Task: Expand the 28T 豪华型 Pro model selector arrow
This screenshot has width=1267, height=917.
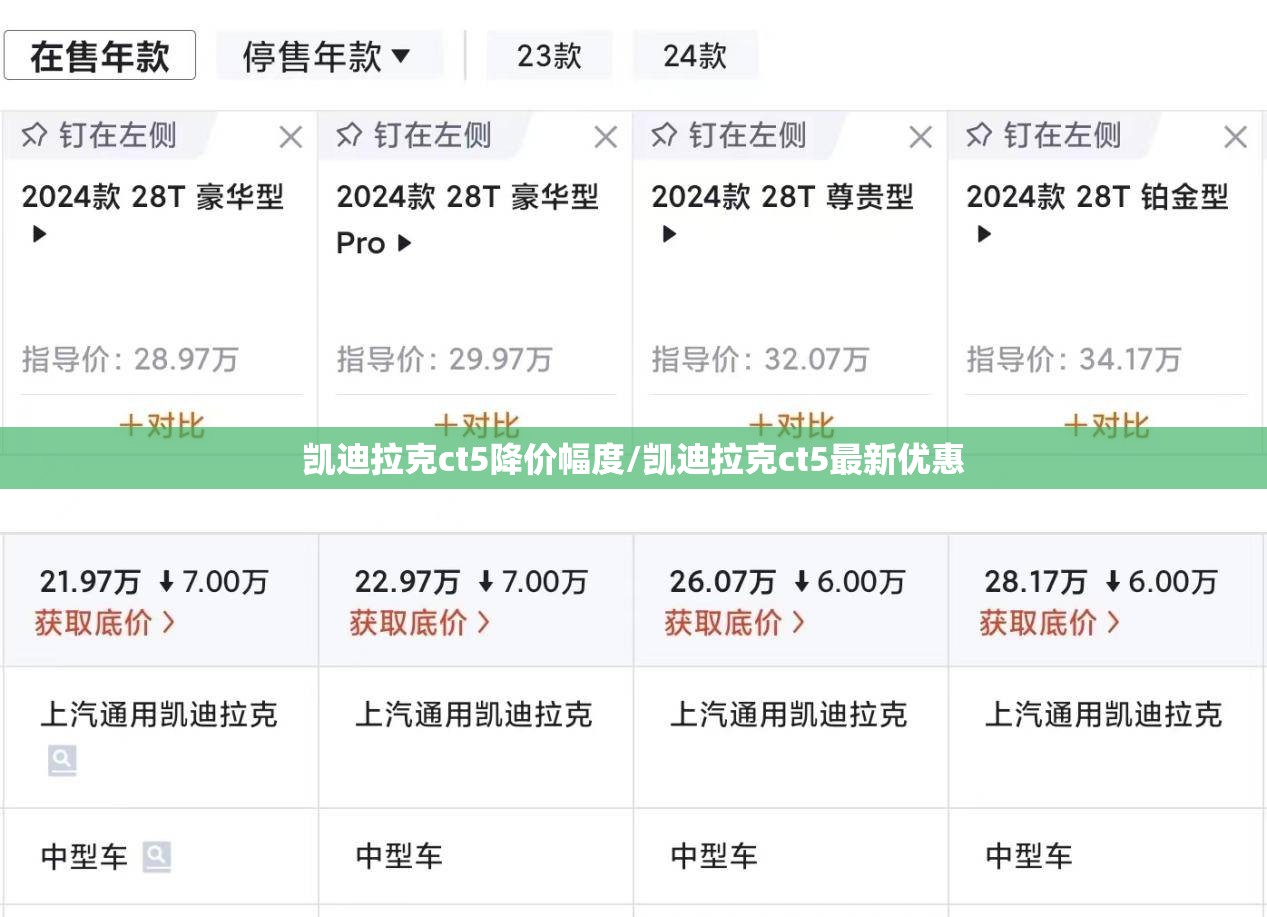Action: click(x=404, y=242)
